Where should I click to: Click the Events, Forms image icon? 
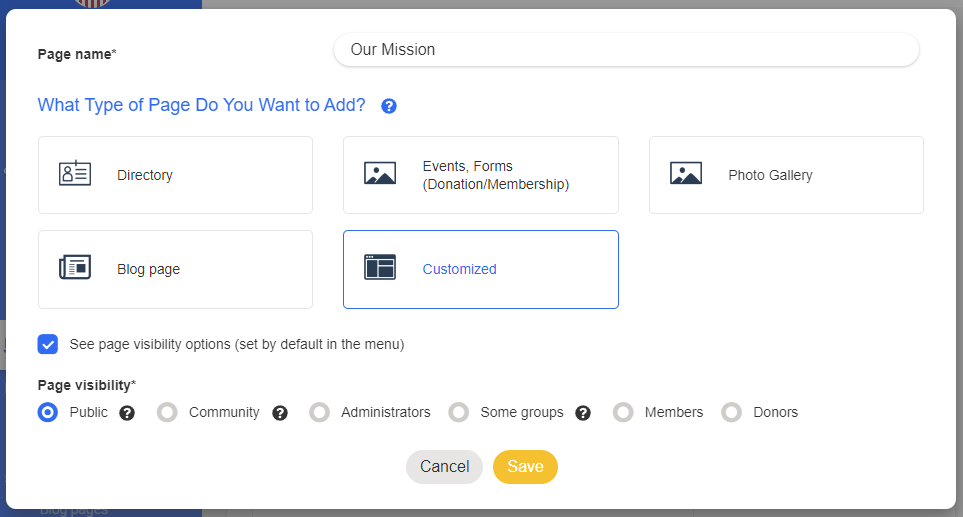tap(380, 174)
